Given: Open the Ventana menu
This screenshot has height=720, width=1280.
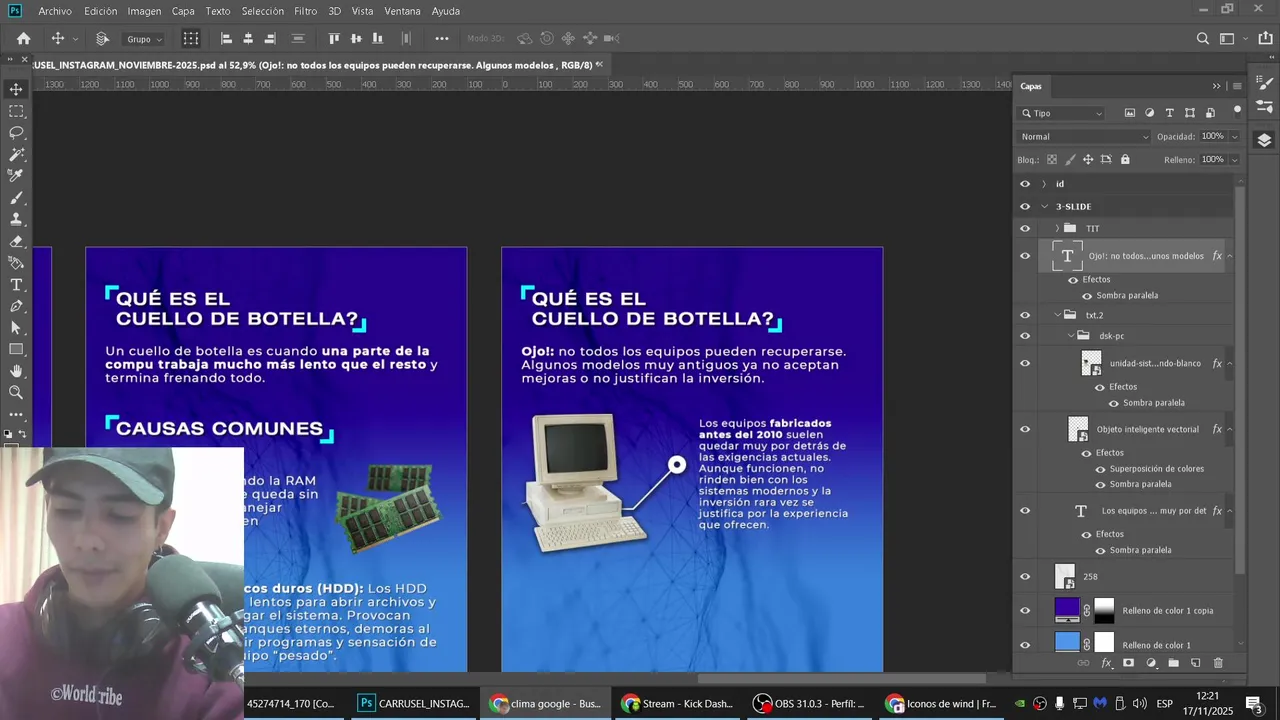Looking at the screenshot, I should (402, 11).
